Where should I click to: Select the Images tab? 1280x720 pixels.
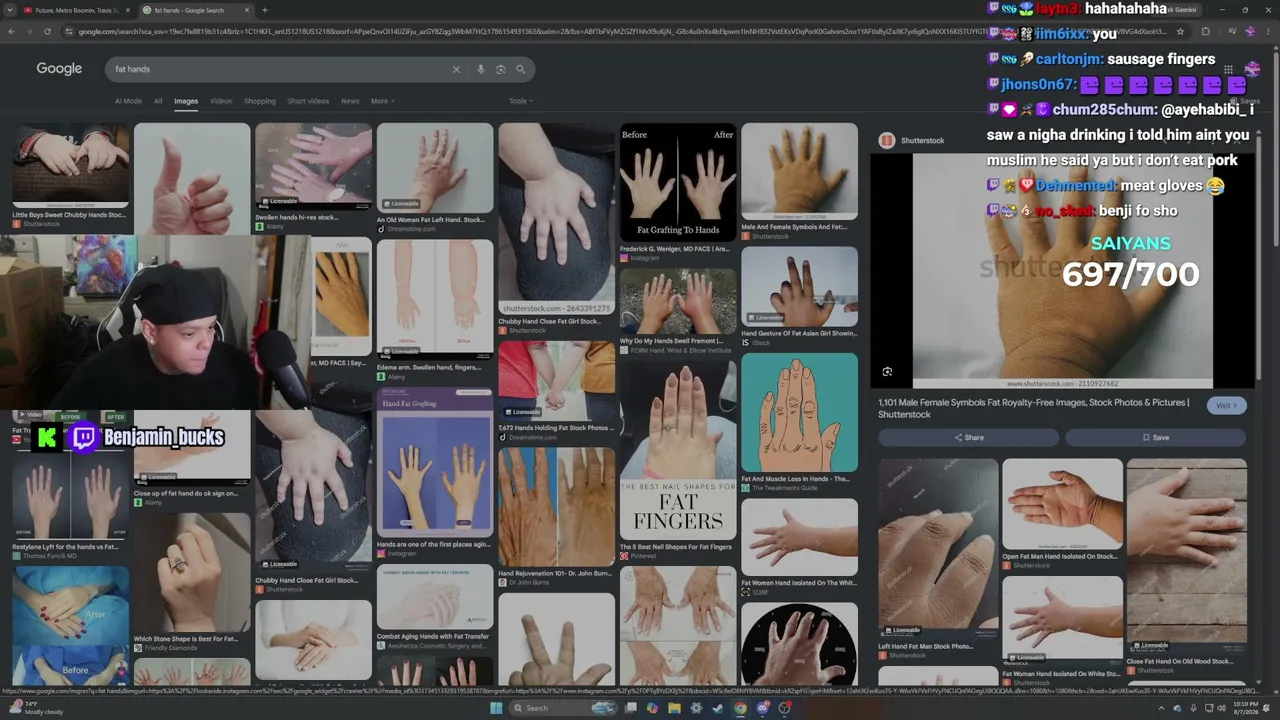[186, 101]
